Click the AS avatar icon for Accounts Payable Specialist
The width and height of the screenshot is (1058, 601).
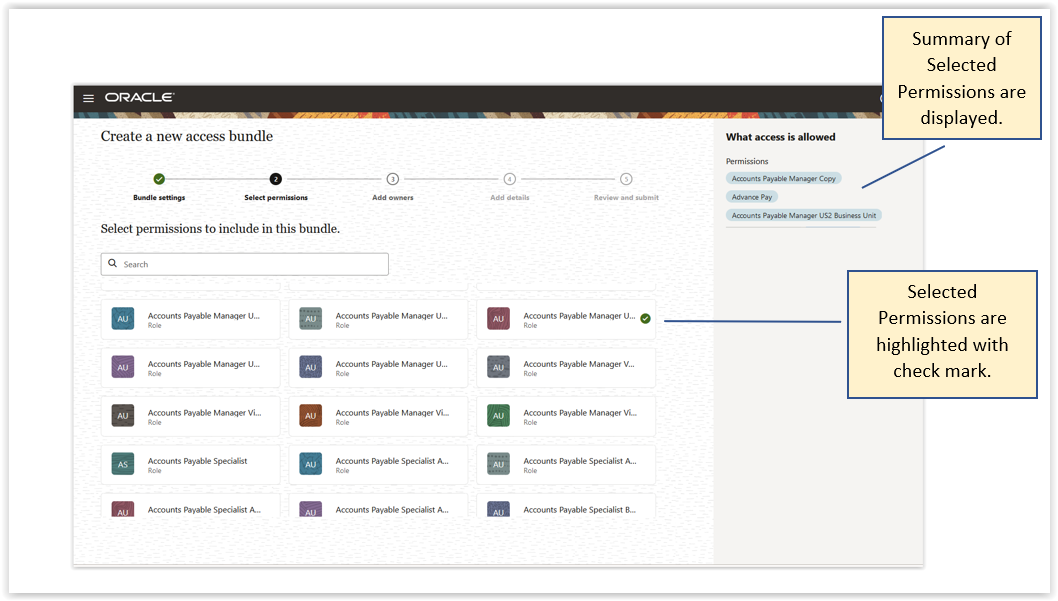(123, 464)
